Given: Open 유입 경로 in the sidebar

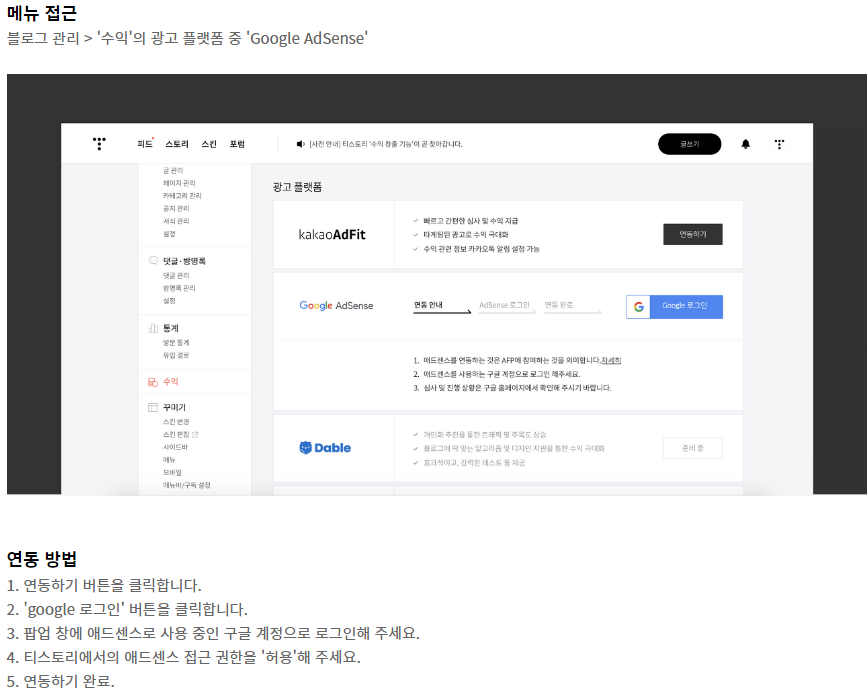Looking at the screenshot, I should tap(176, 355).
